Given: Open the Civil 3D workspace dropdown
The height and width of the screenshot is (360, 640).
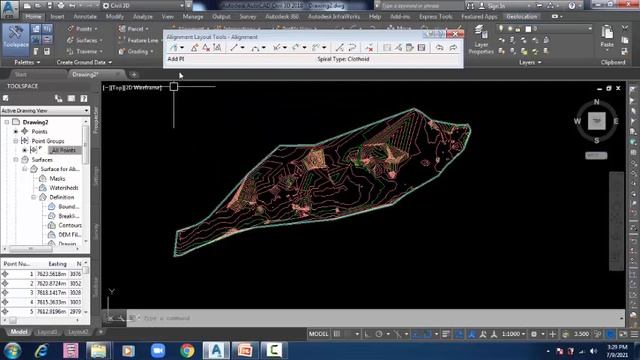Looking at the screenshot, I should coord(142,6).
